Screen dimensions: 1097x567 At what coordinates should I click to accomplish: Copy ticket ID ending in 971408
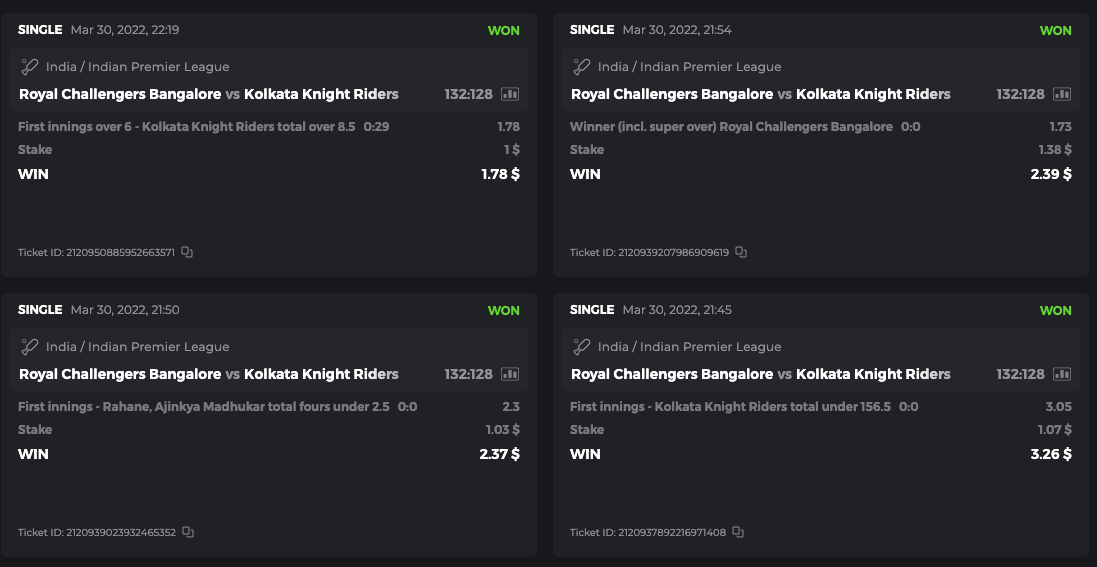[738, 532]
